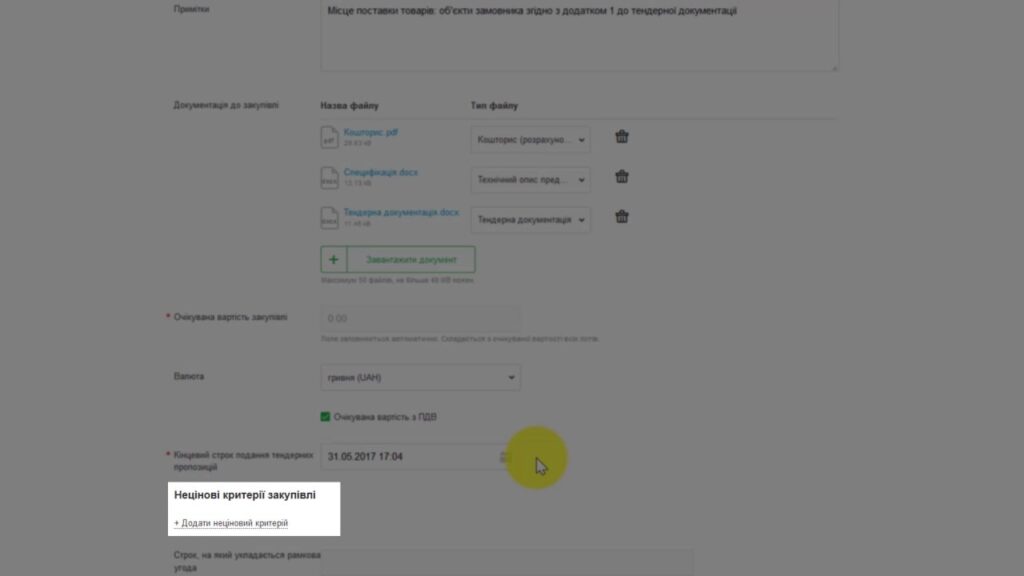
Task: Open the Кошторис.pdf file link
Action: pos(370,132)
